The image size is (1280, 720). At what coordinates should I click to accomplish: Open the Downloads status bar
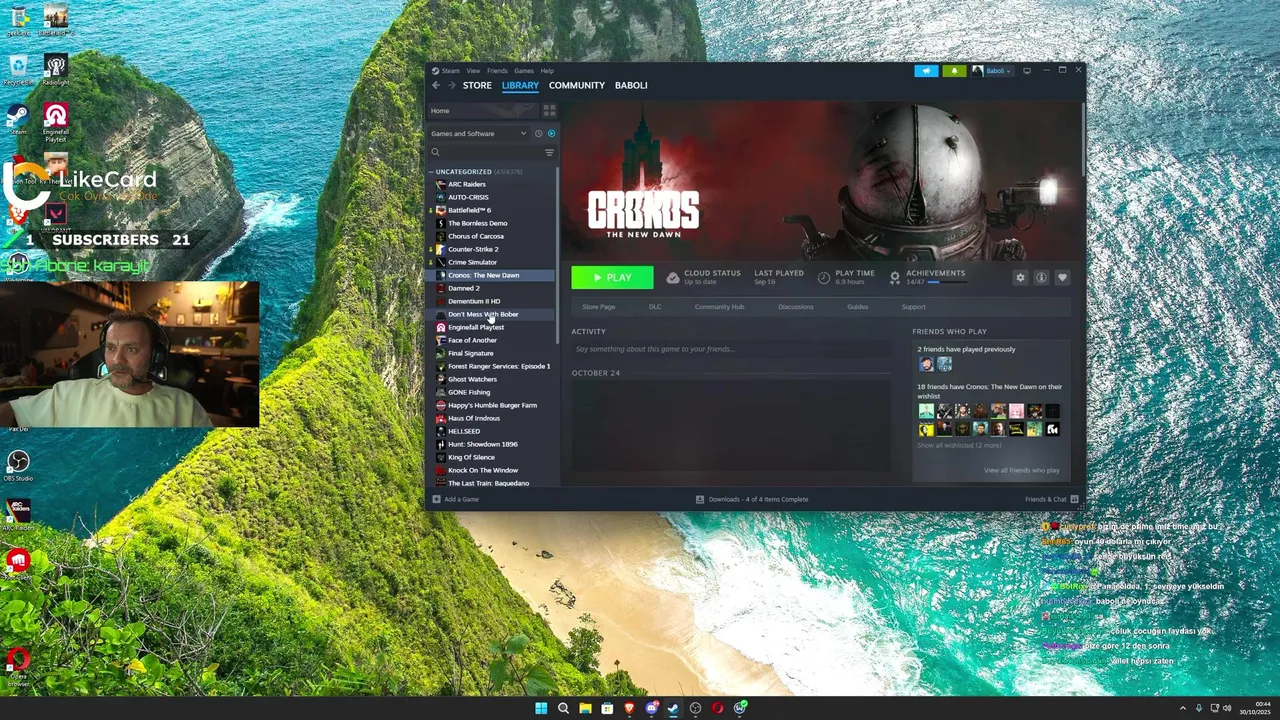tap(752, 499)
